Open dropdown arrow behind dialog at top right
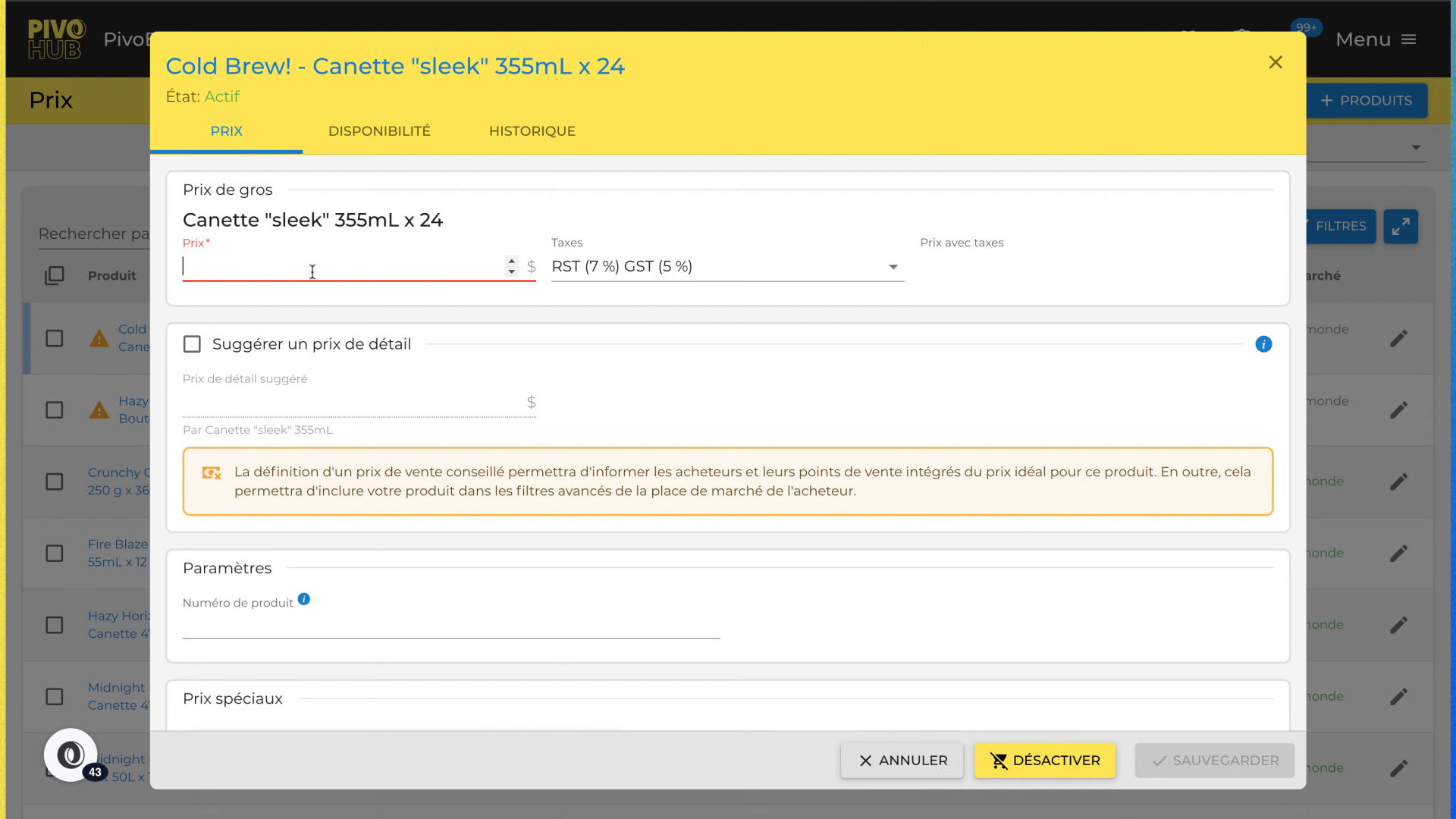This screenshot has width=1456, height=819. click(x=1416, y=147)
